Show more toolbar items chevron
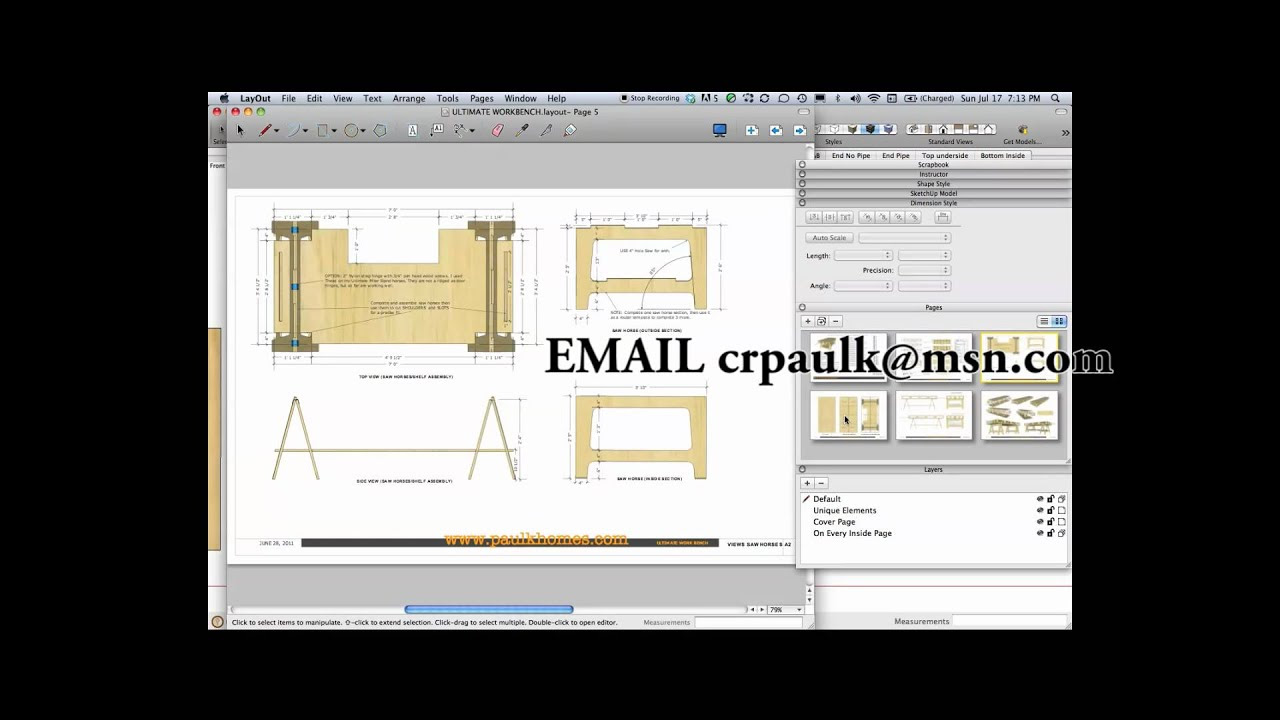 point(1065,132)
